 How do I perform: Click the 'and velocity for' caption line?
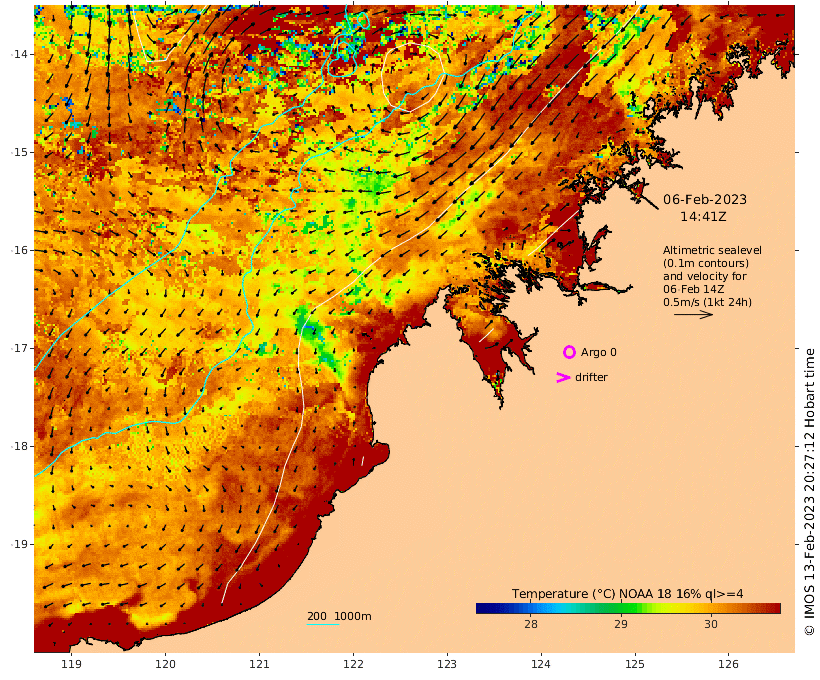point(705,276)
